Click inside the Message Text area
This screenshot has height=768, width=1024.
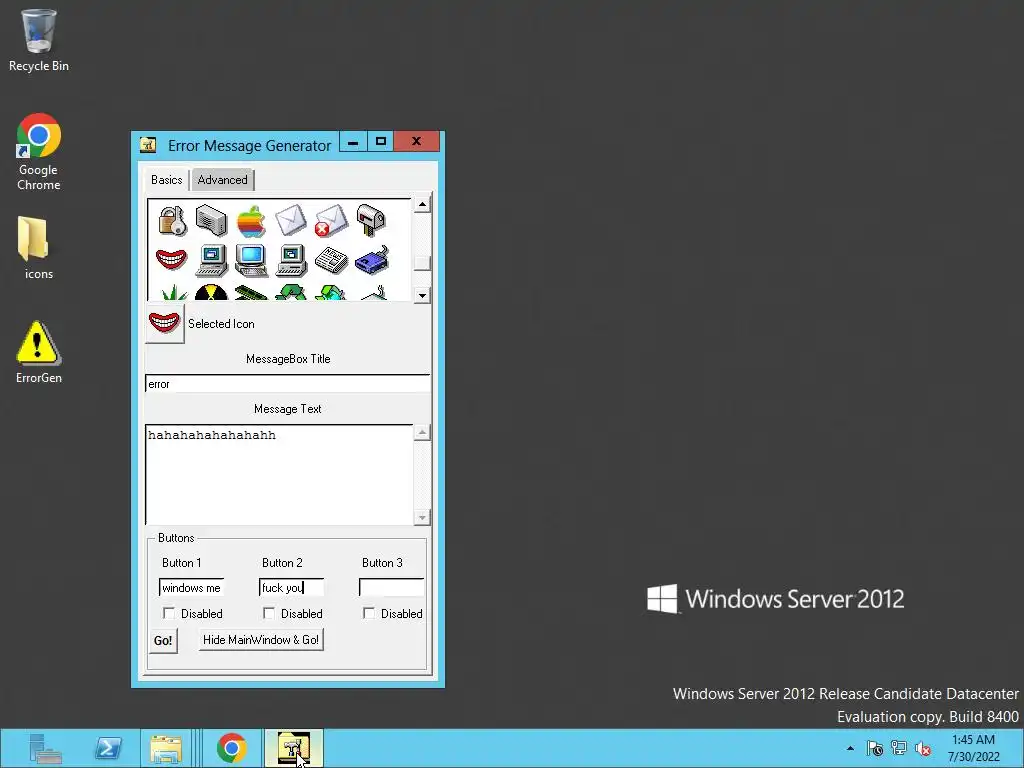280,475
